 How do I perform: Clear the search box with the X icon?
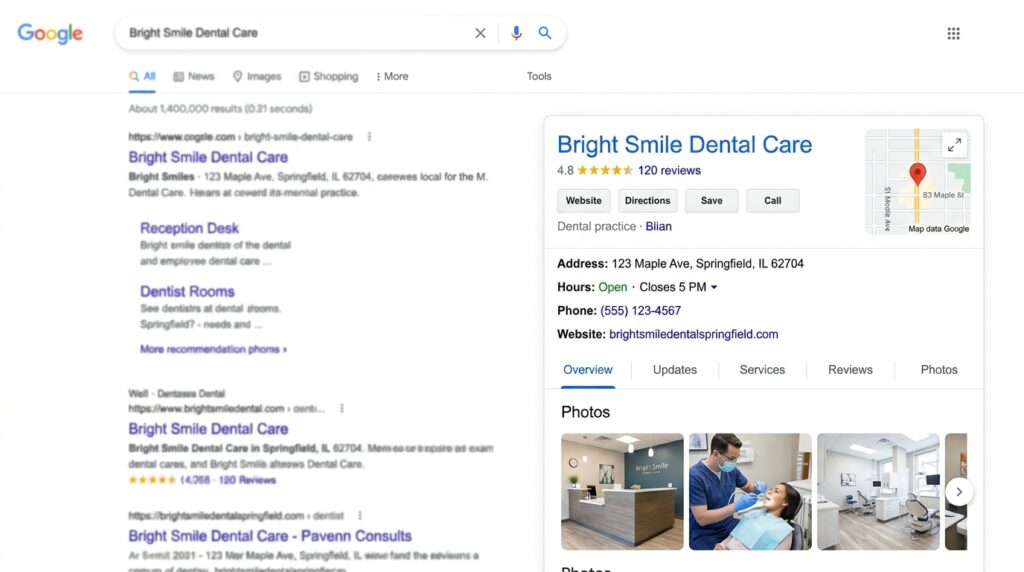click(x=480, y=33)
